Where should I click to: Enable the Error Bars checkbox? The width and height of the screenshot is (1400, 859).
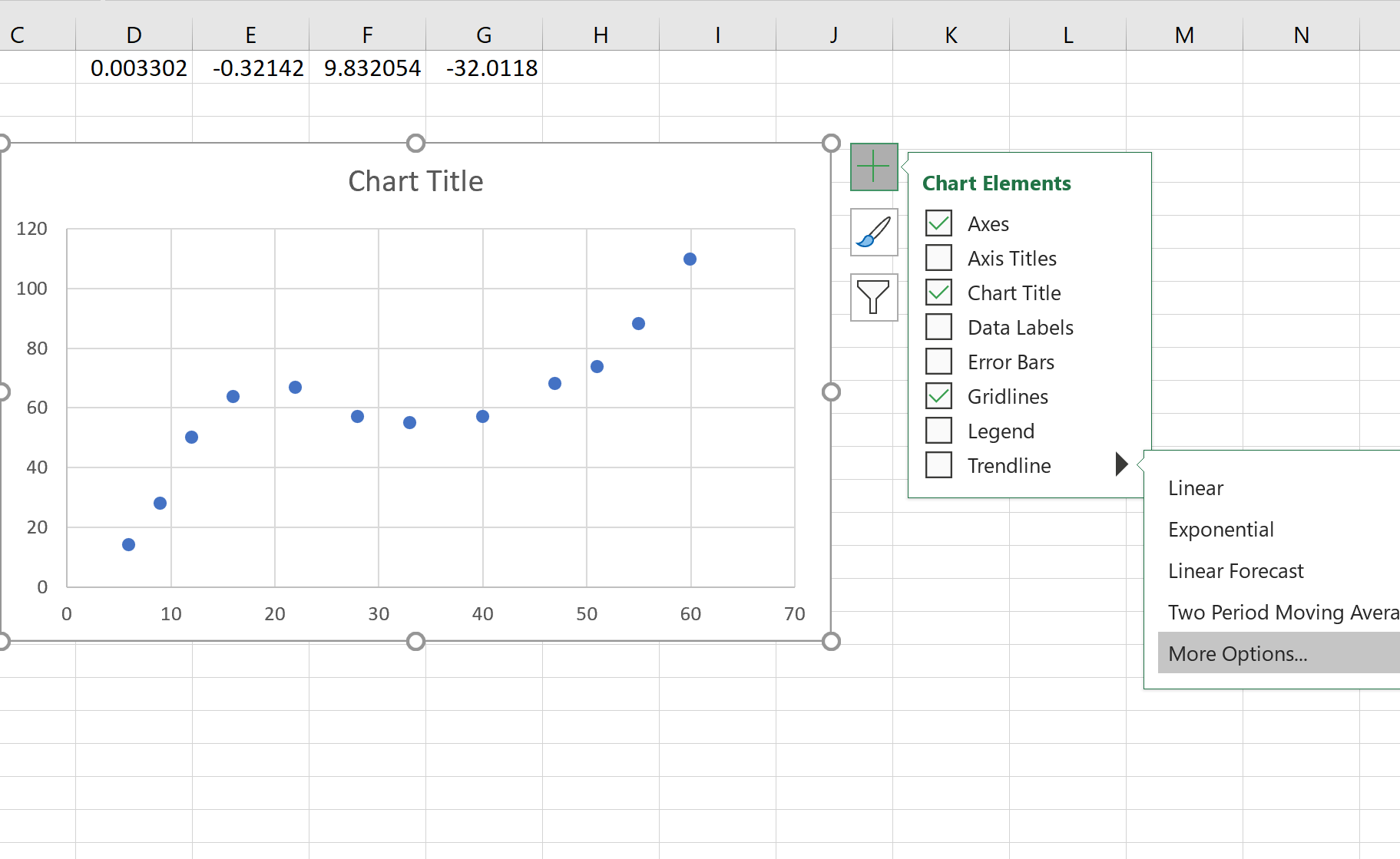(938, 361)
